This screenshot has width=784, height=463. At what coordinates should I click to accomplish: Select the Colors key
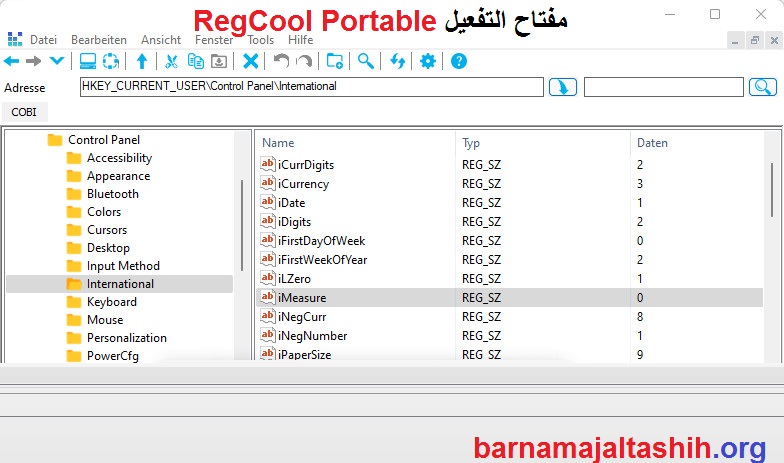pos(104,212)
